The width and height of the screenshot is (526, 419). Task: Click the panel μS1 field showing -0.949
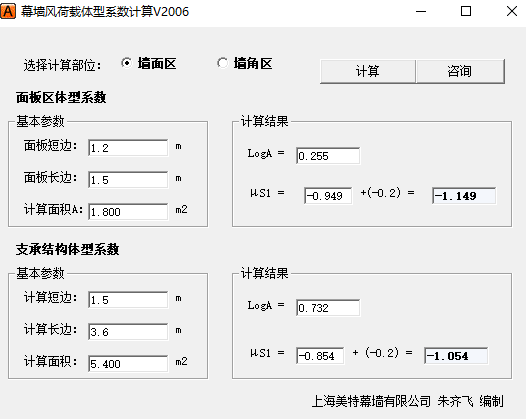pos(328,196)
